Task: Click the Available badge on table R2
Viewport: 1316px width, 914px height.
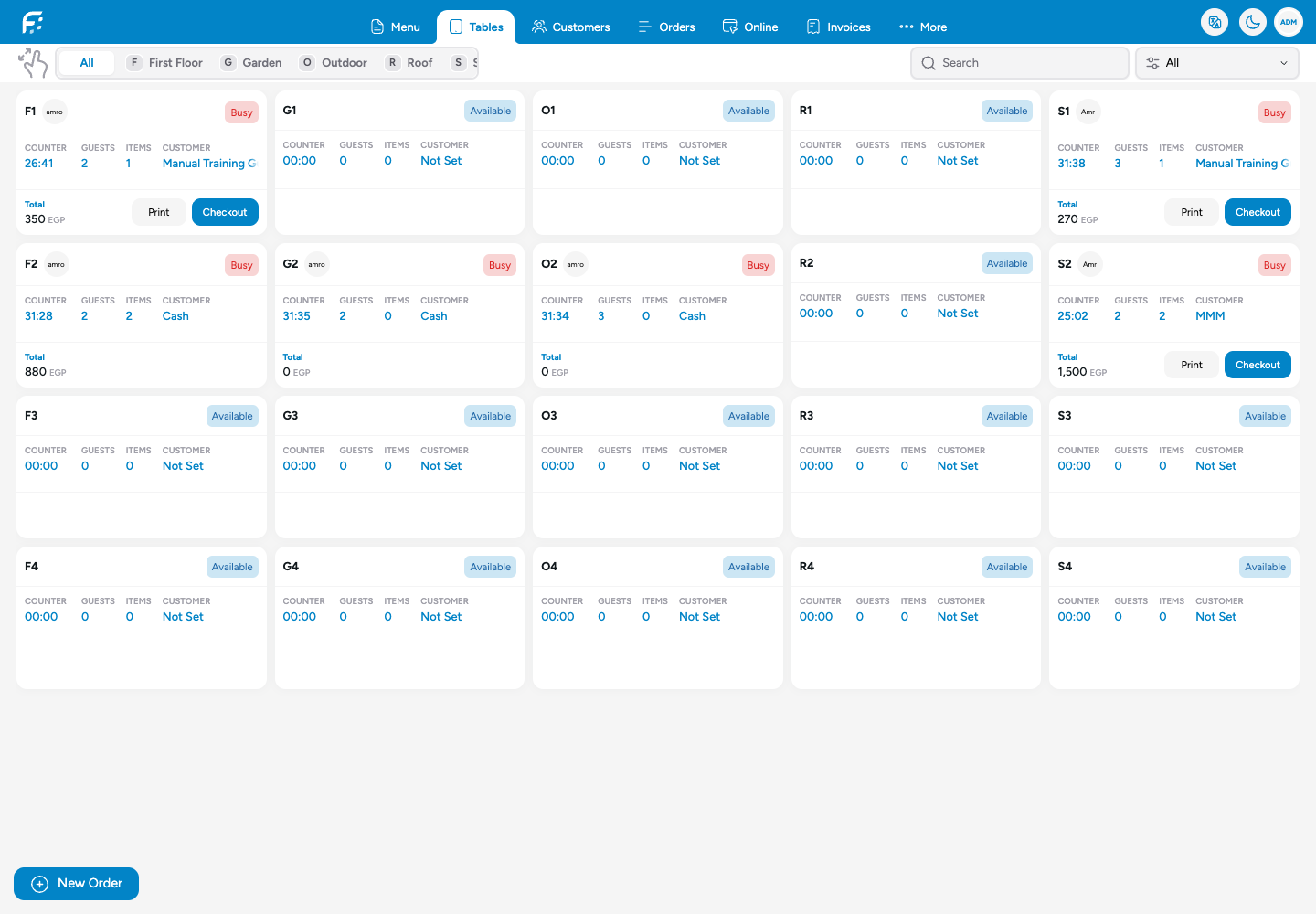Action: click(1007, 263)
